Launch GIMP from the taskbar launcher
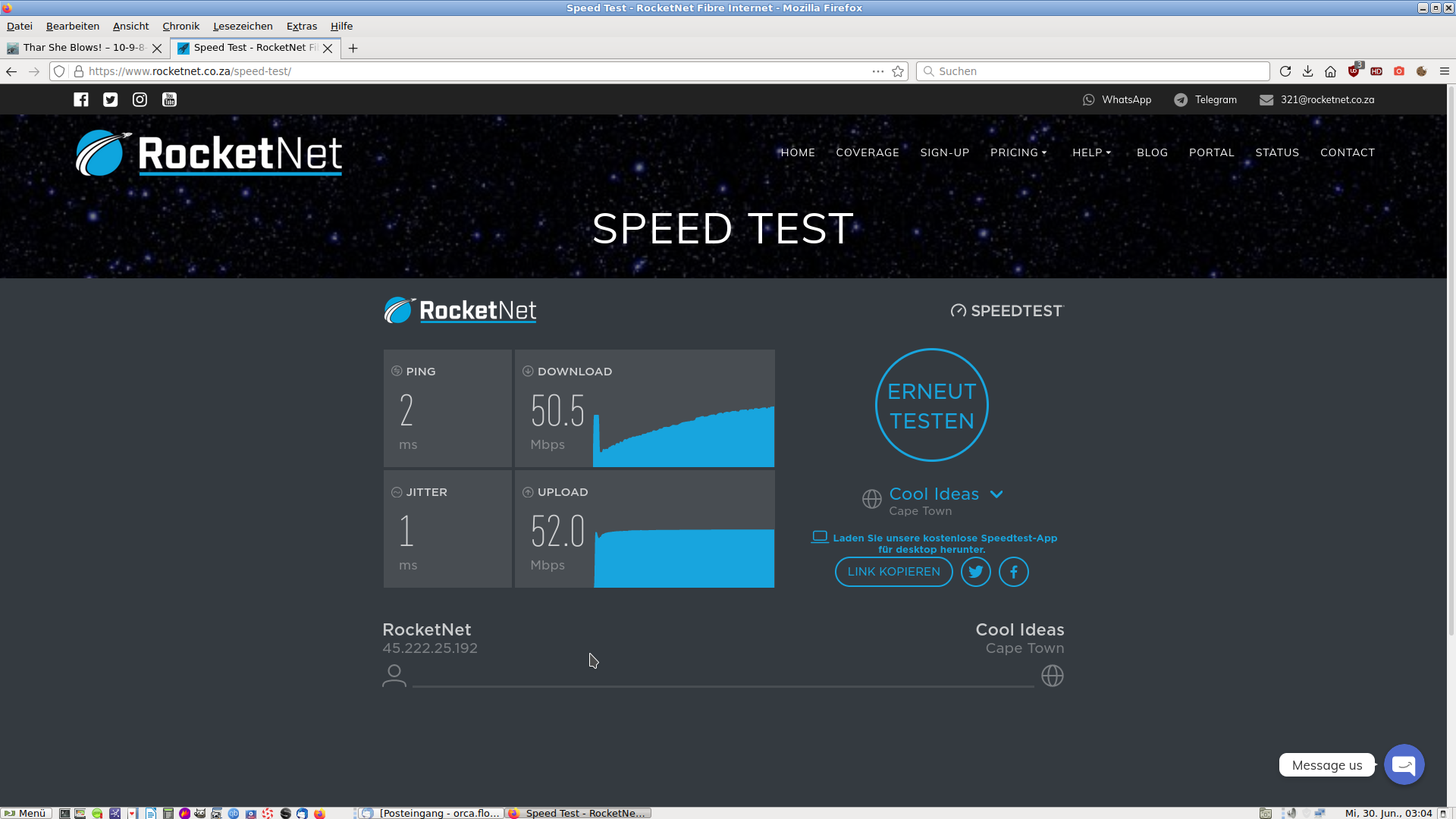Screen dimensions: 1456x819 199,813
